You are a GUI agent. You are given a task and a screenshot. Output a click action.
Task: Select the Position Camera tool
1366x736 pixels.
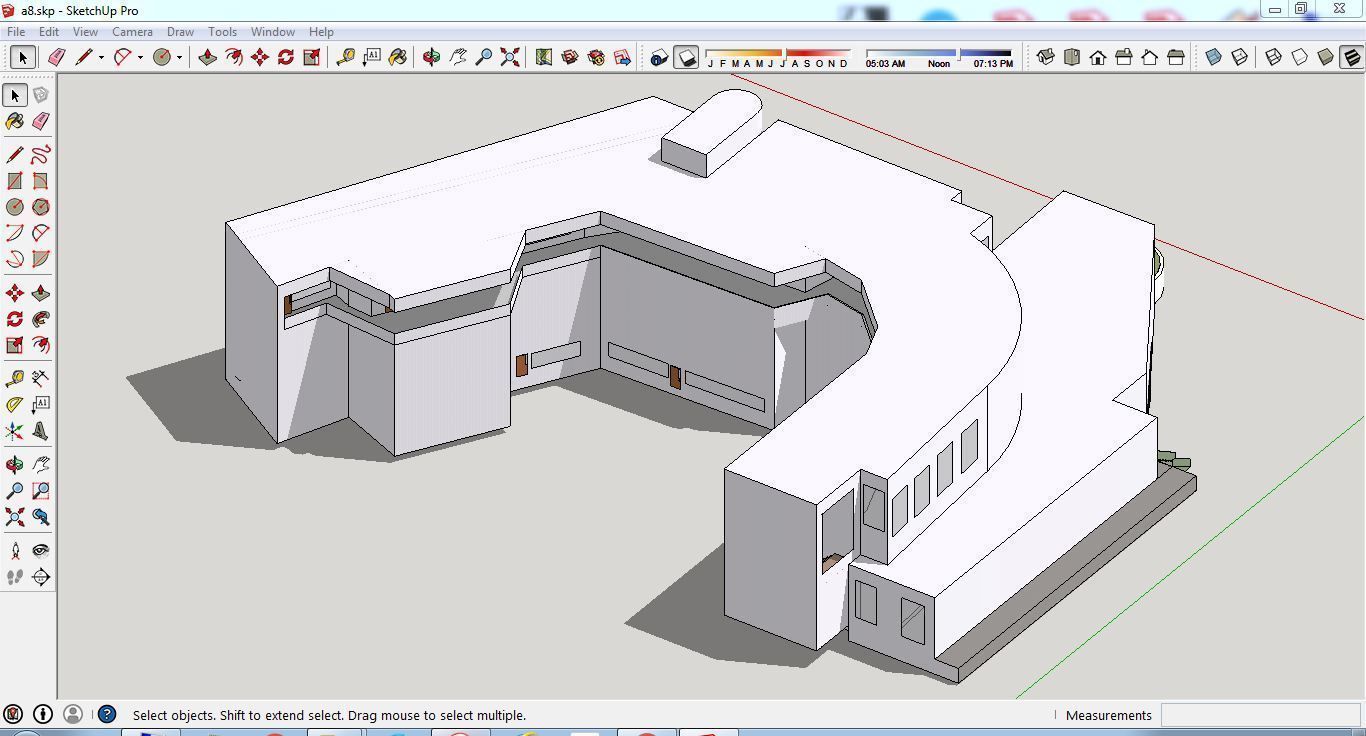[x=15, y=551]
